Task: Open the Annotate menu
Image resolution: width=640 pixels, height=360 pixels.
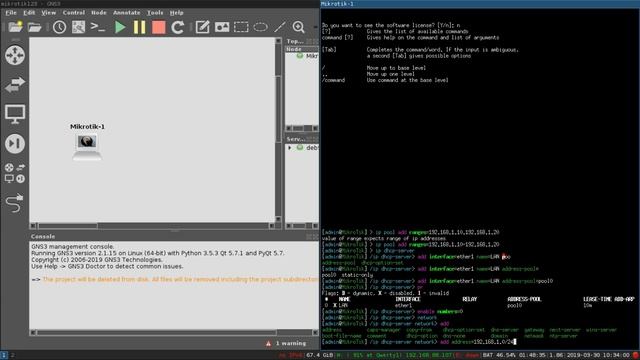Action: pos(127,13)
